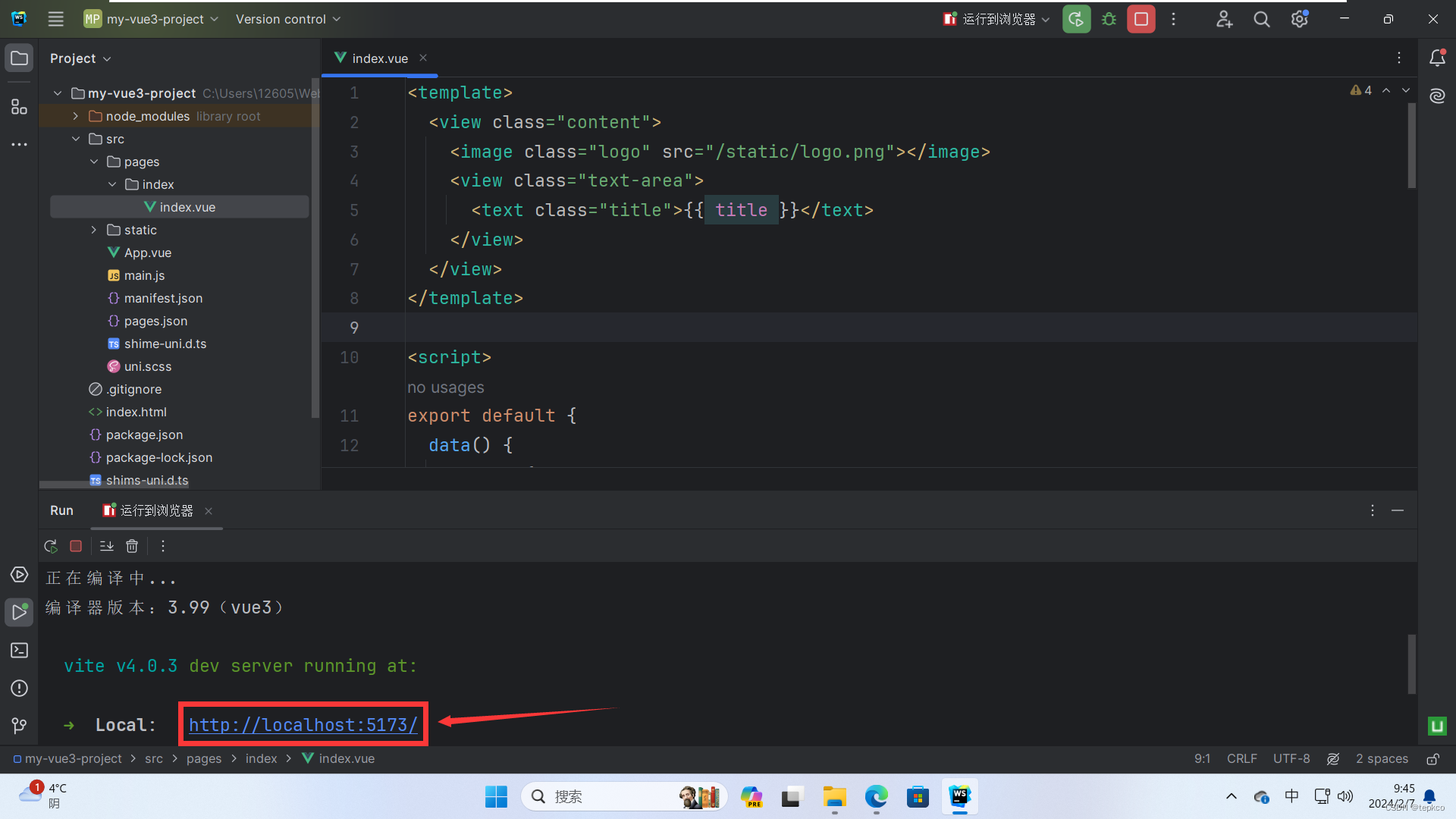The height and width of the screenshot is (819, 1456).
Task: Open the Terminal tool window icon
Action: tap(19, 651)
